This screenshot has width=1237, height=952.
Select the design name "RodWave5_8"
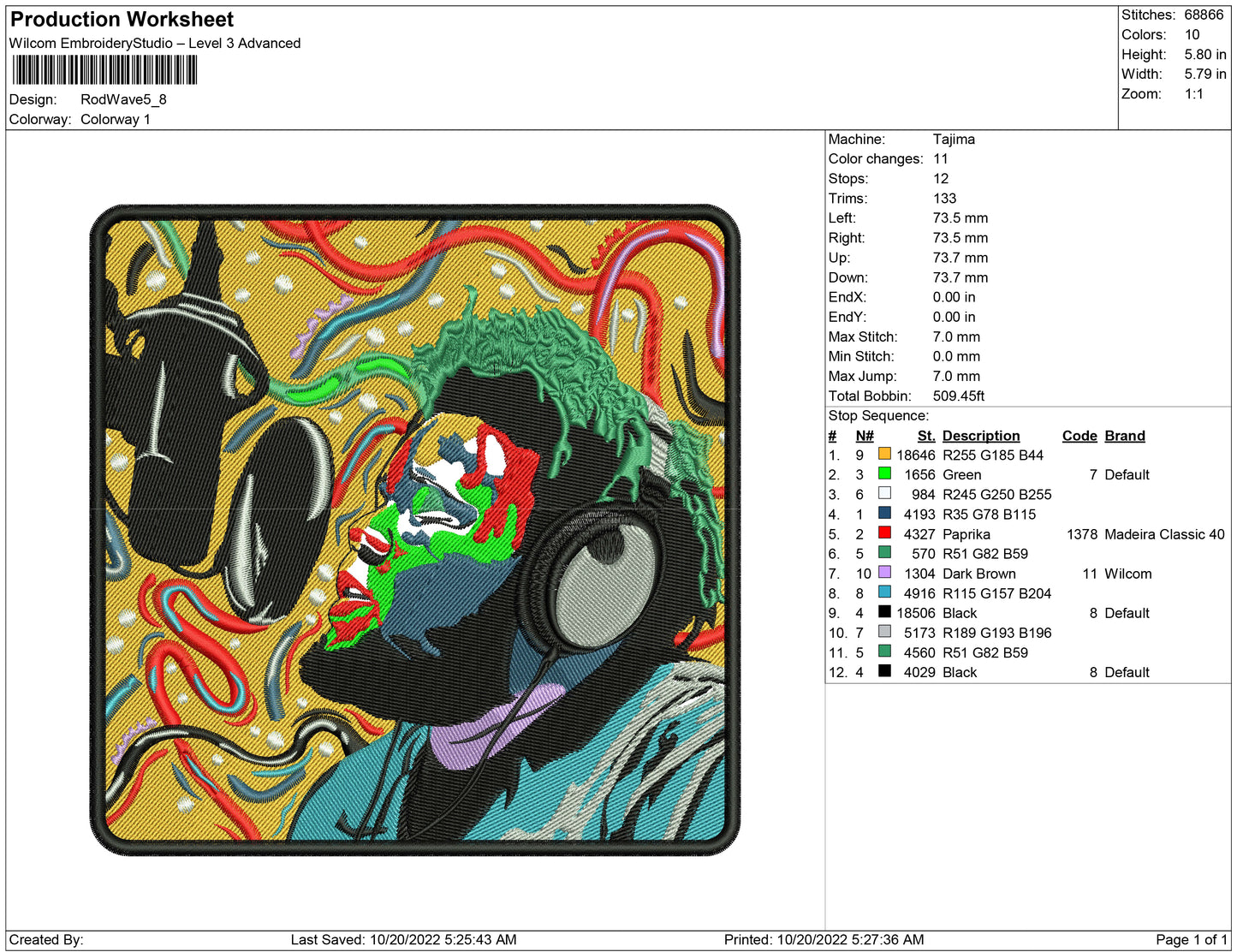[x=123, y=99]
